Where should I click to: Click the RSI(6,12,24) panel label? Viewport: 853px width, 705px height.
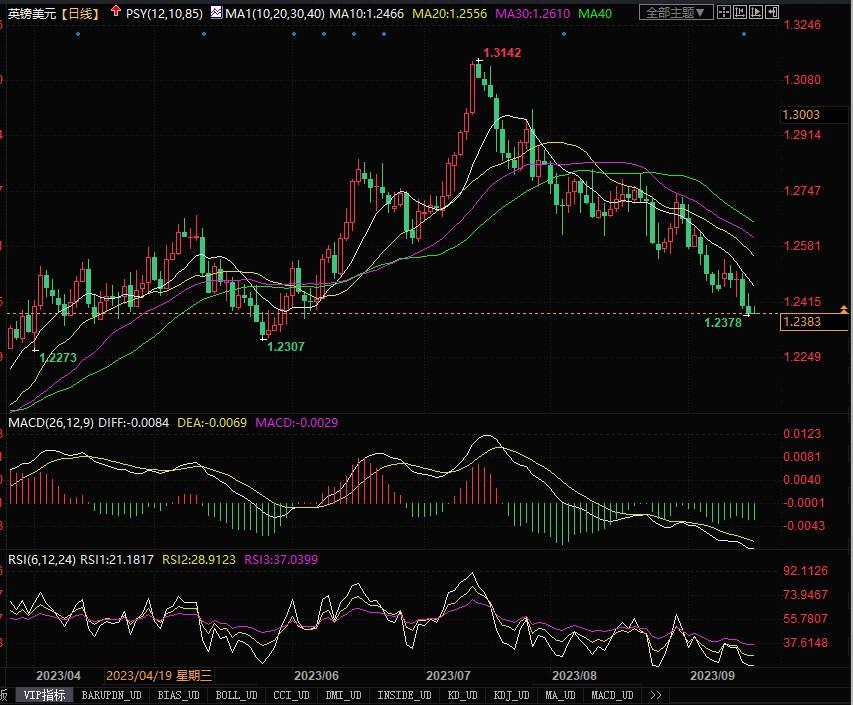point(42,559)
